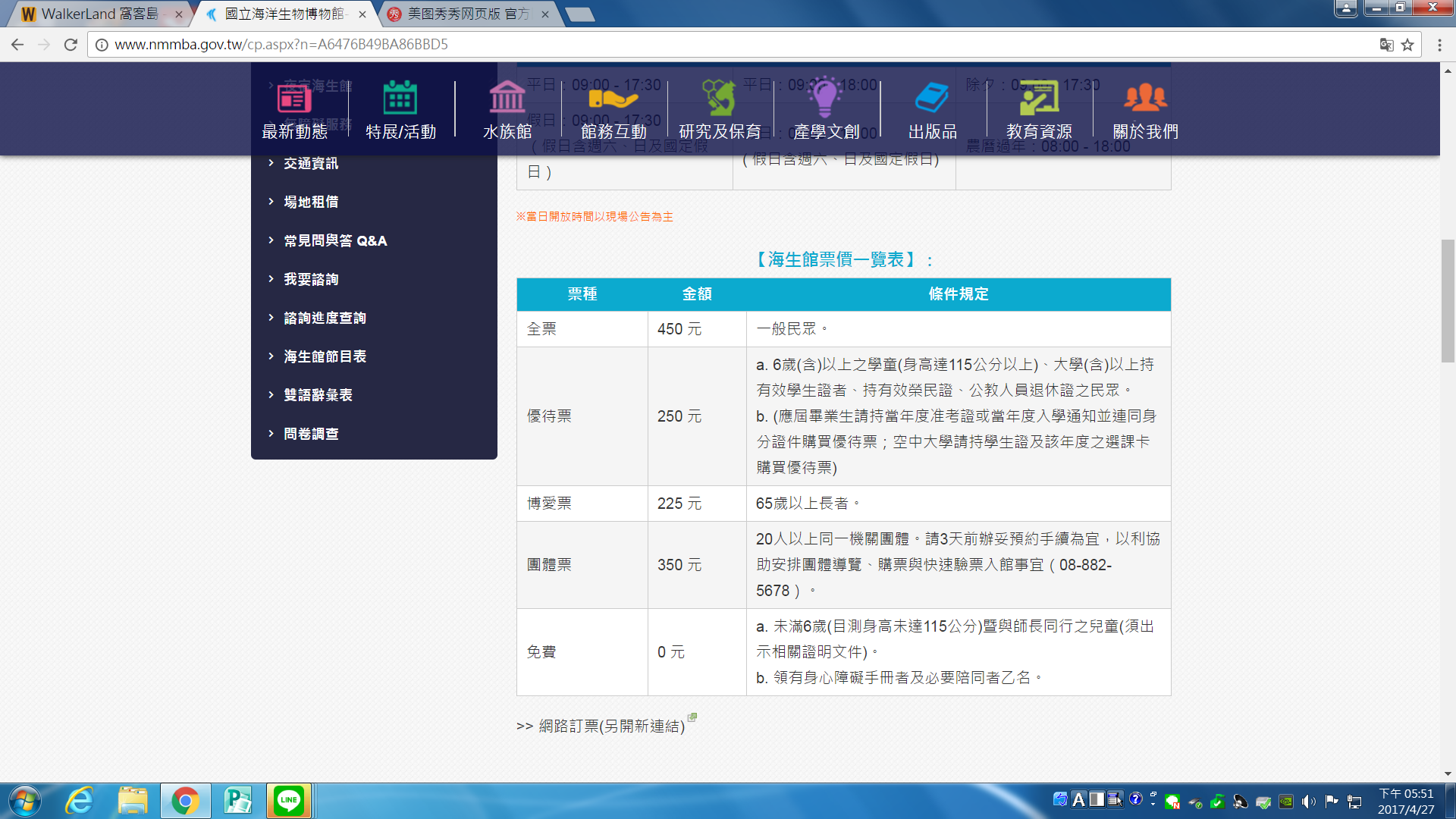Select the 館務互動 hand icon
The width and height of the screenshot is (1456, 819).
tap(613, 99)
